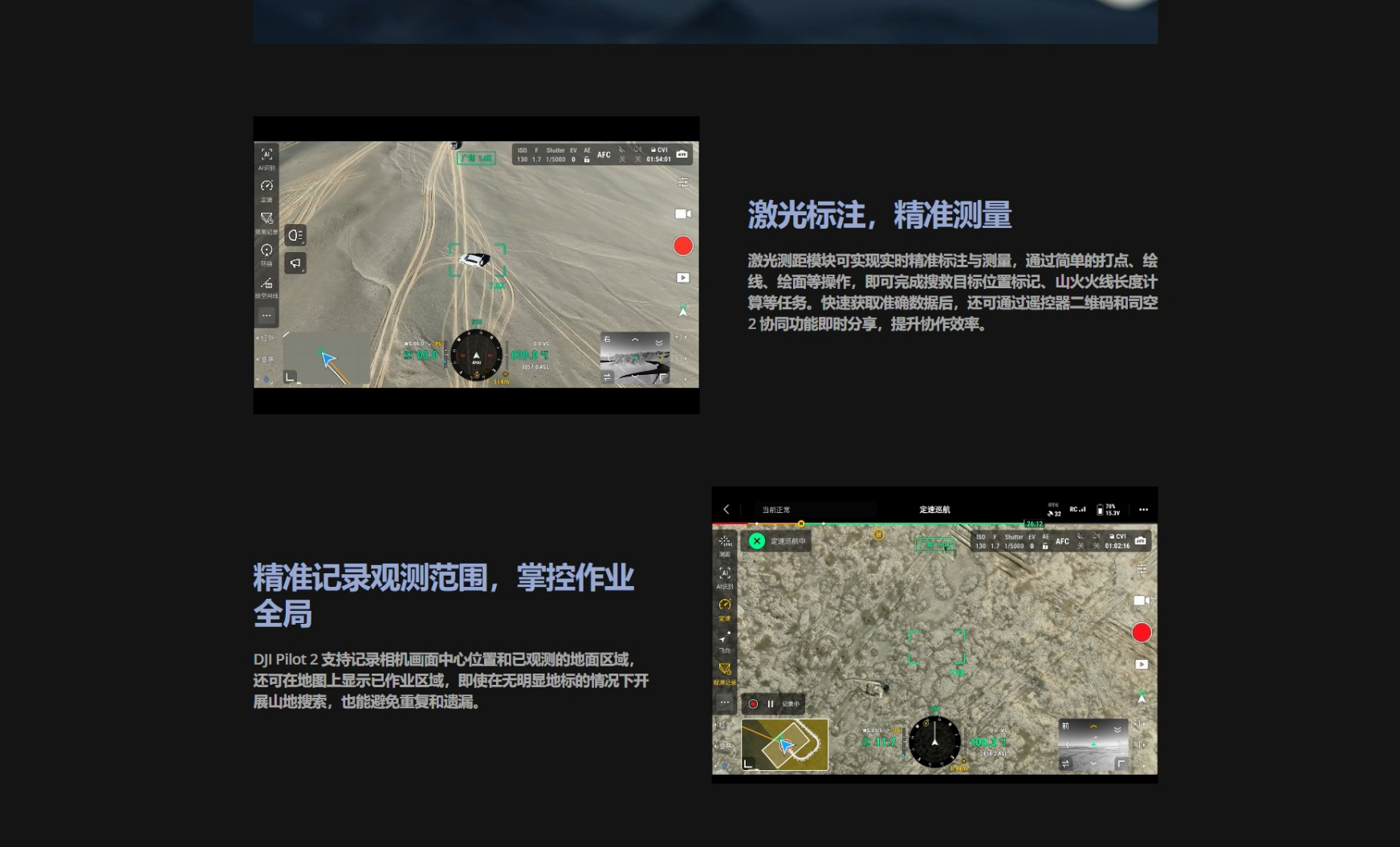The width and height of the screenshot is (1400, 847).
Task: Exit cruise with green X button
Action: click(756, 541)
